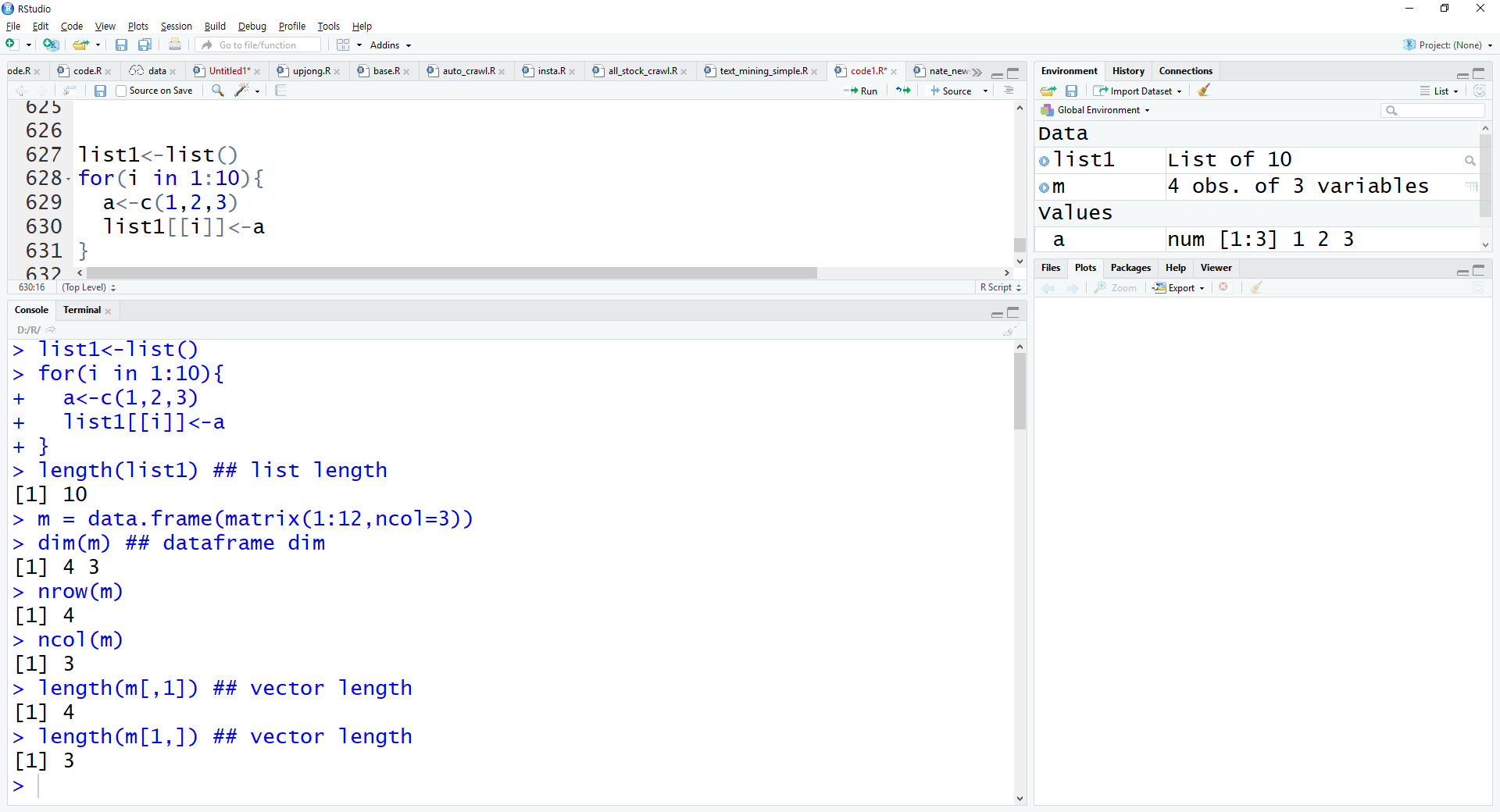Re-run the previous code region
Viewport: 1500px width, 812px height.
[903, 91]
